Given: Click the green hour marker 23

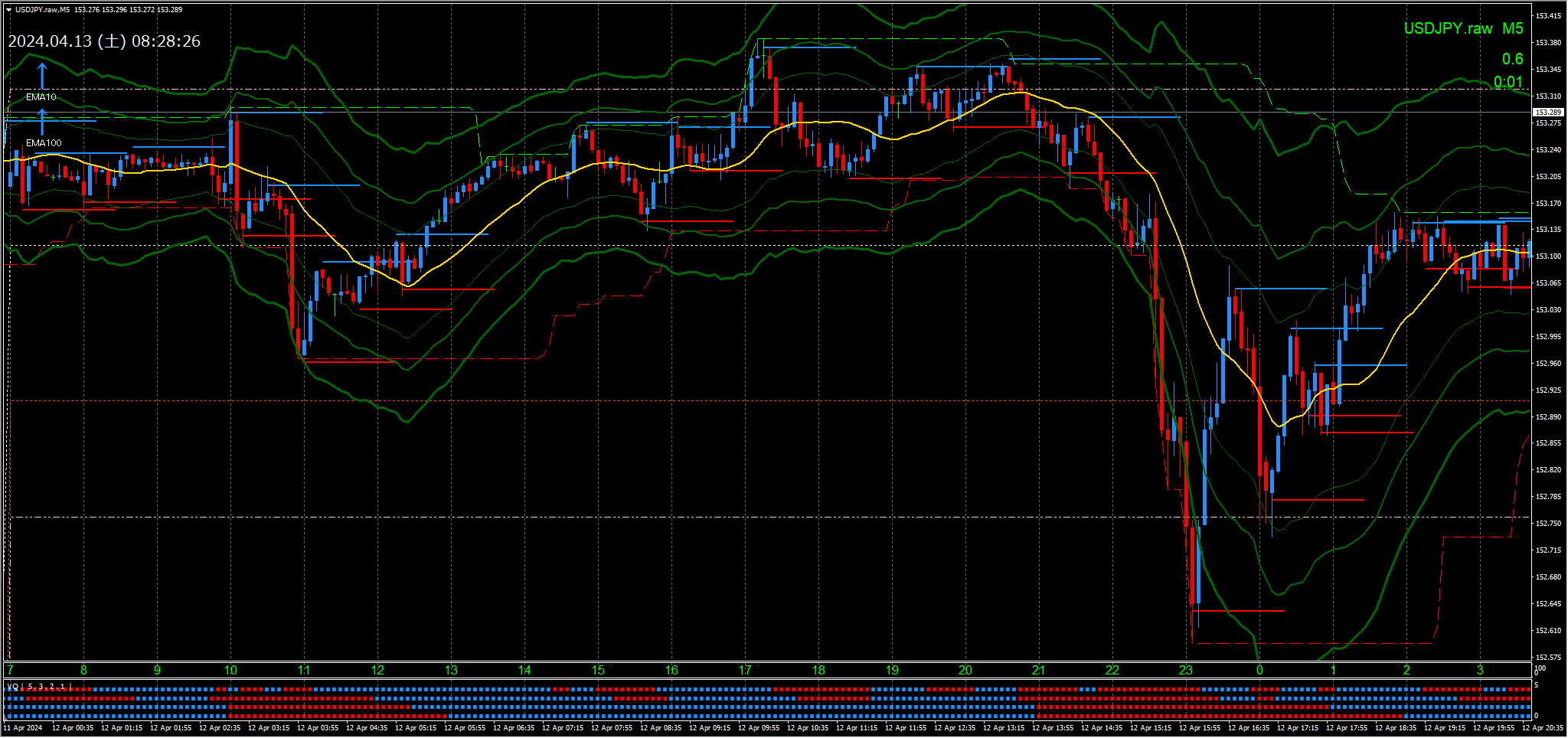Looking at the screenshot, I should point(1185,671).
